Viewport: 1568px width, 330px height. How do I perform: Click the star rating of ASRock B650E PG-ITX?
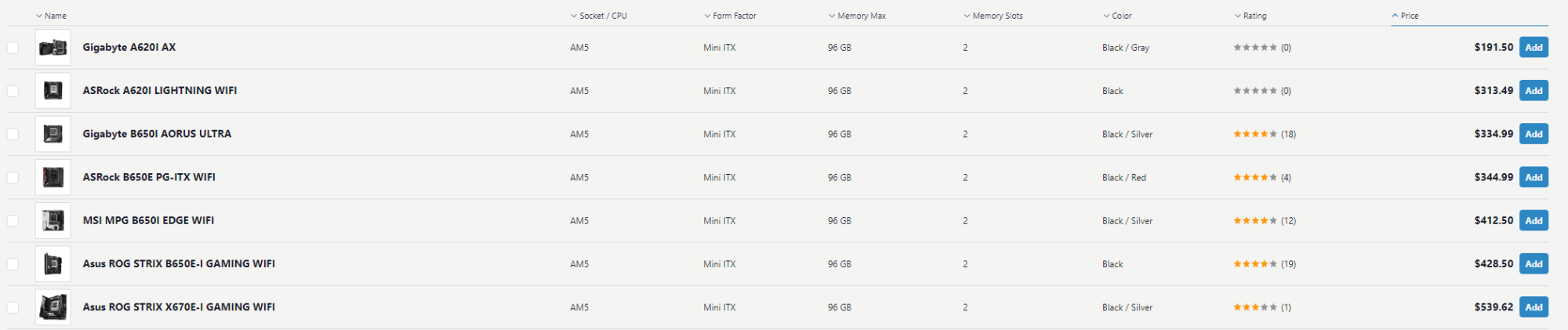tap(1254, 178)
